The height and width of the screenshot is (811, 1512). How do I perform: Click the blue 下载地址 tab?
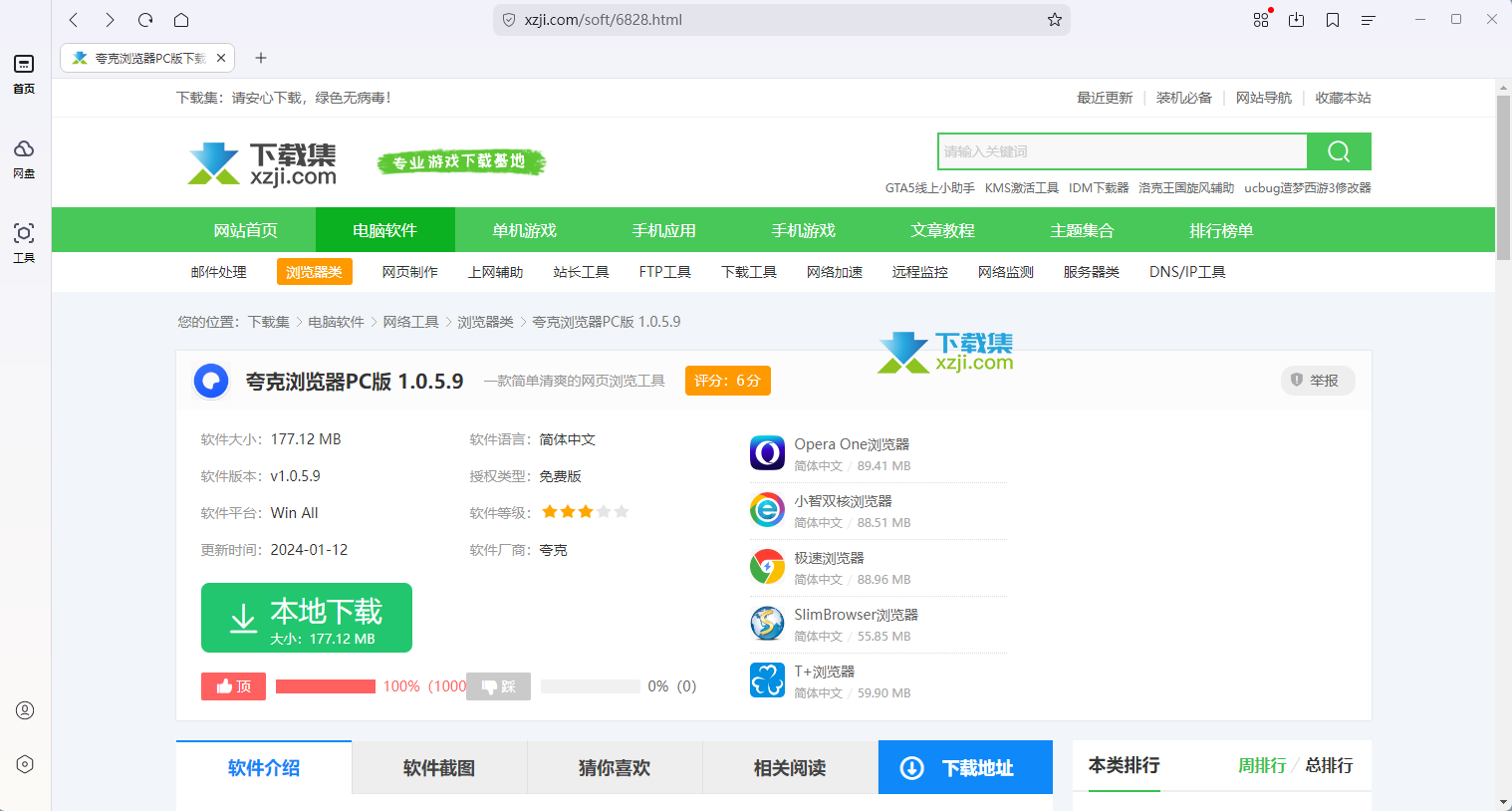coord(965,768)
